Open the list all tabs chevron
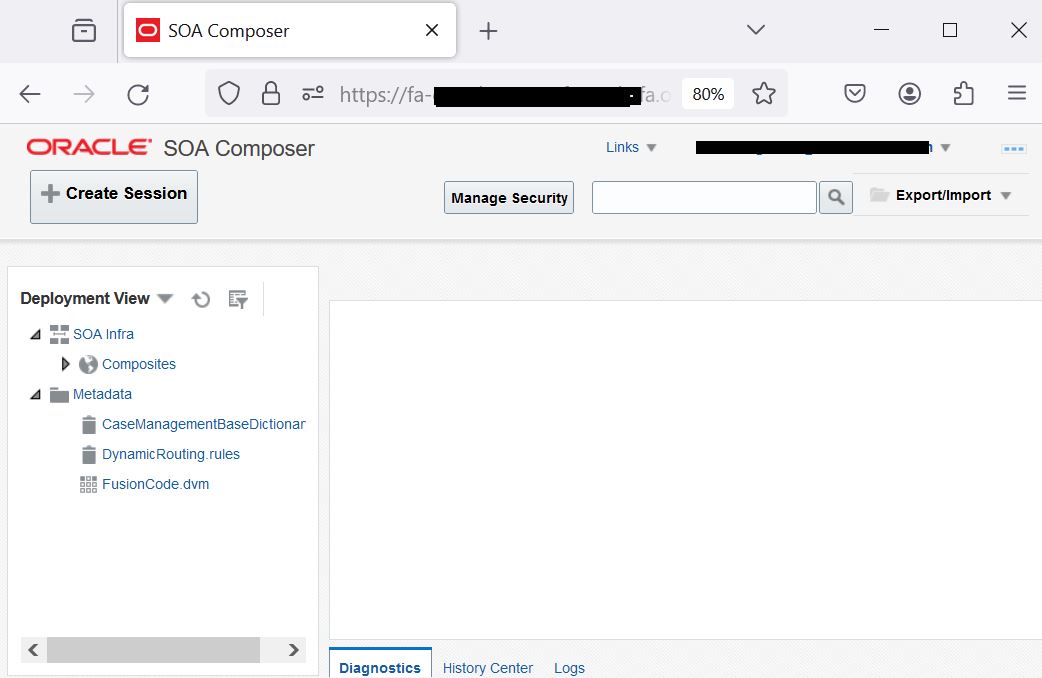 [756, 30]
